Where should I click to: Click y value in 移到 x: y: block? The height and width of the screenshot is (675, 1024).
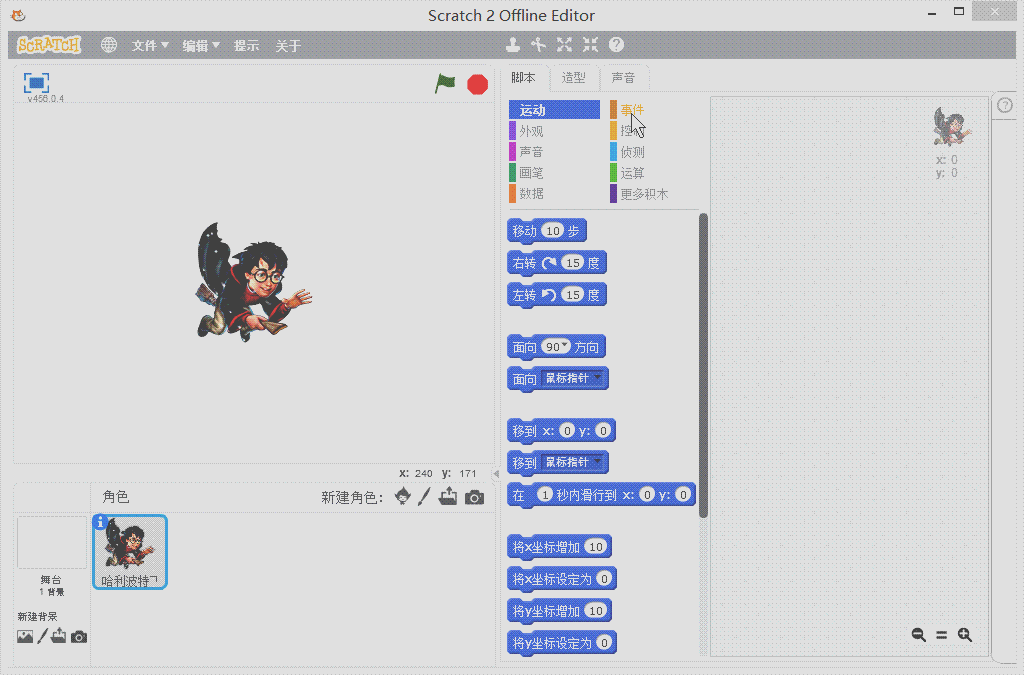pyautogui.click(x=603, y=431)
